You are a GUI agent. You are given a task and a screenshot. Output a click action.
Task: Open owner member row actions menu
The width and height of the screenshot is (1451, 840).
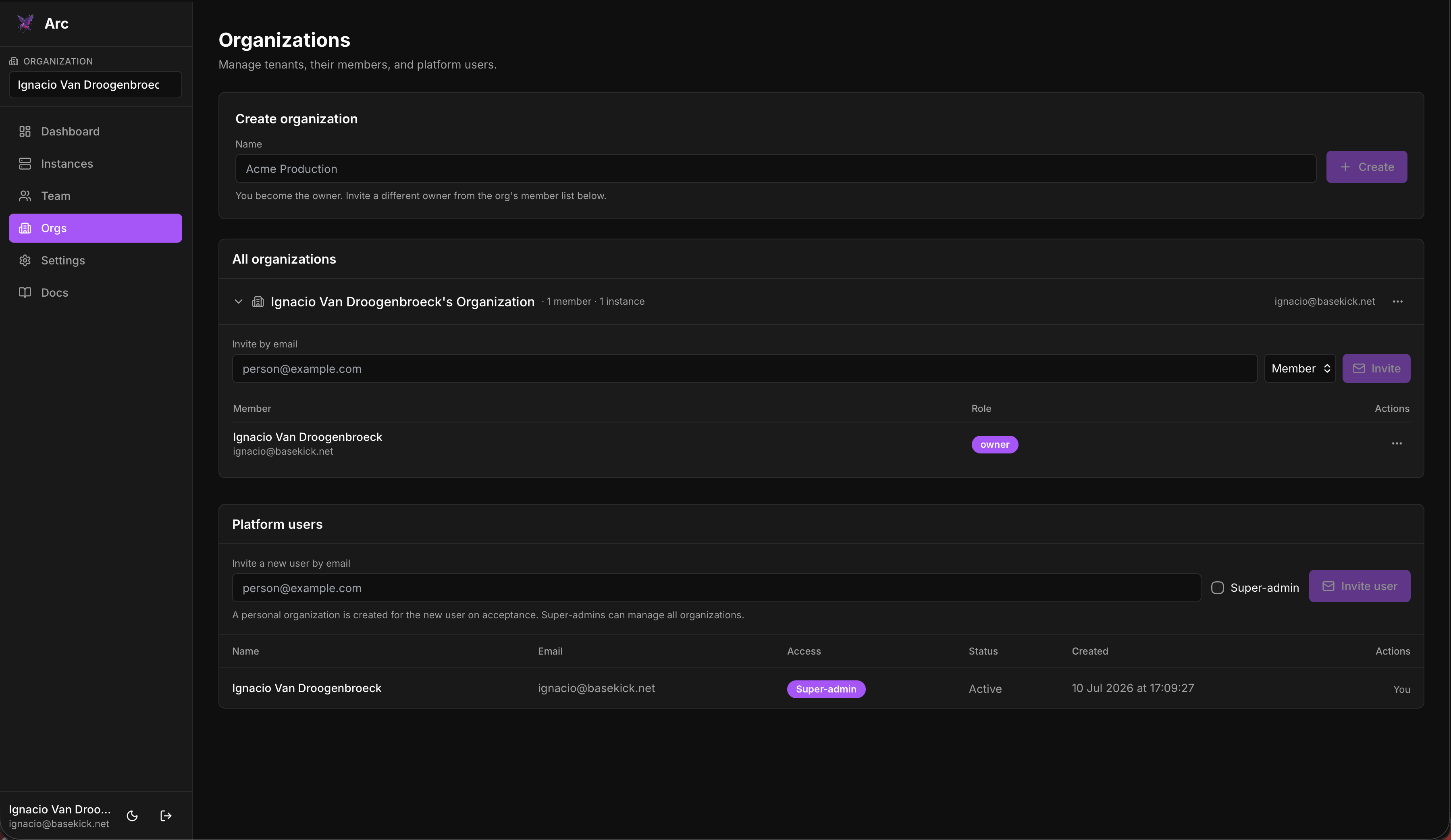click(x=1397, y=443)
